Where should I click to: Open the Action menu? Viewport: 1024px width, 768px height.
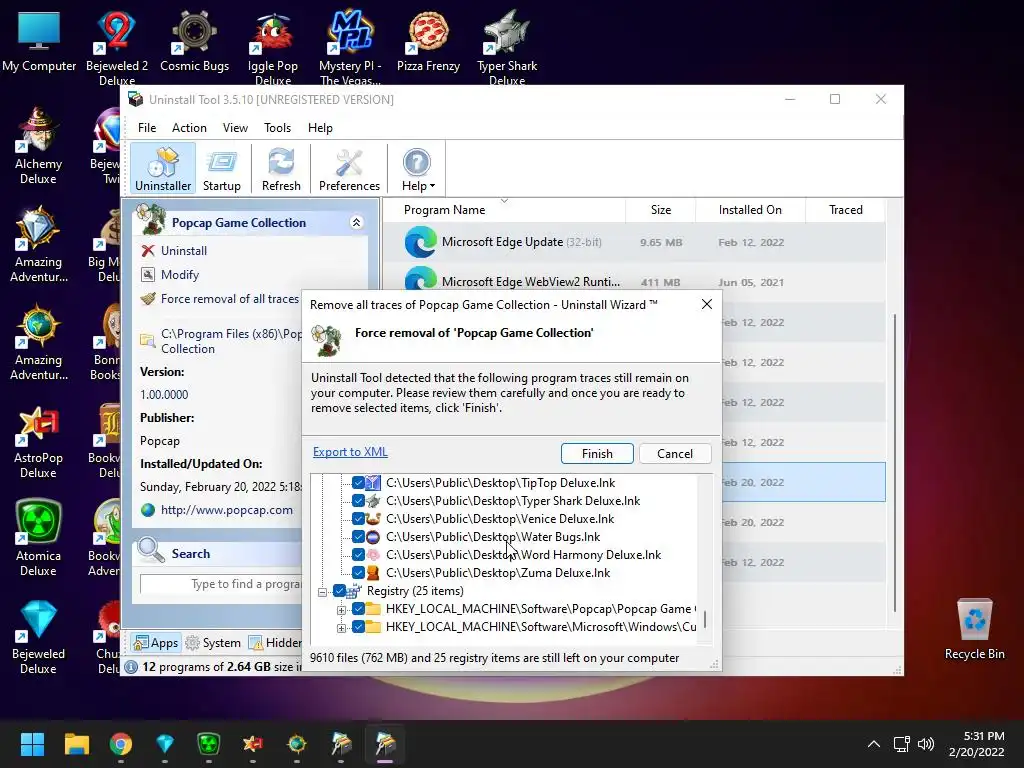(189, 128)
